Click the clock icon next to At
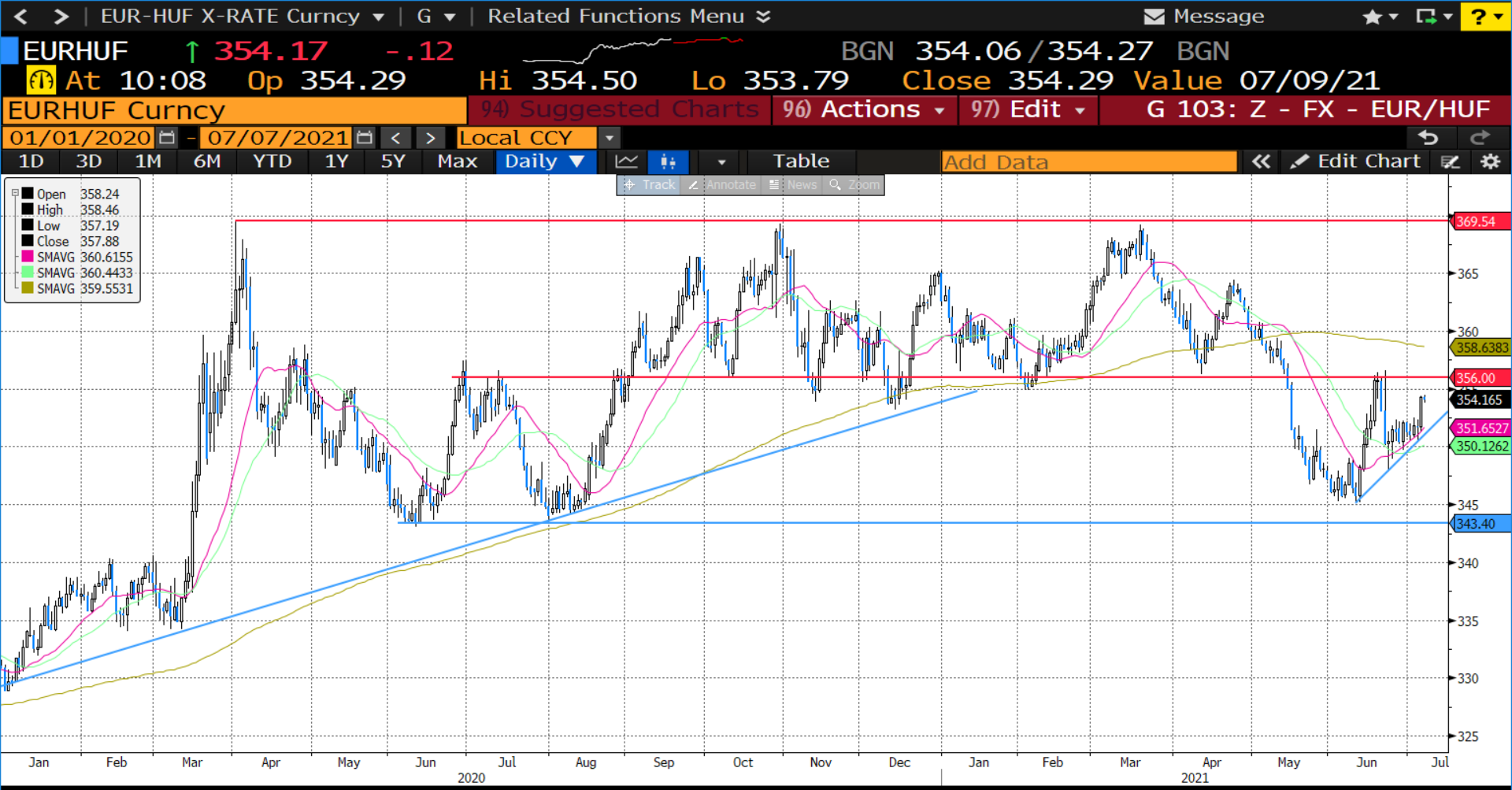The image size is (1512, 790). [x=41, y=80]
